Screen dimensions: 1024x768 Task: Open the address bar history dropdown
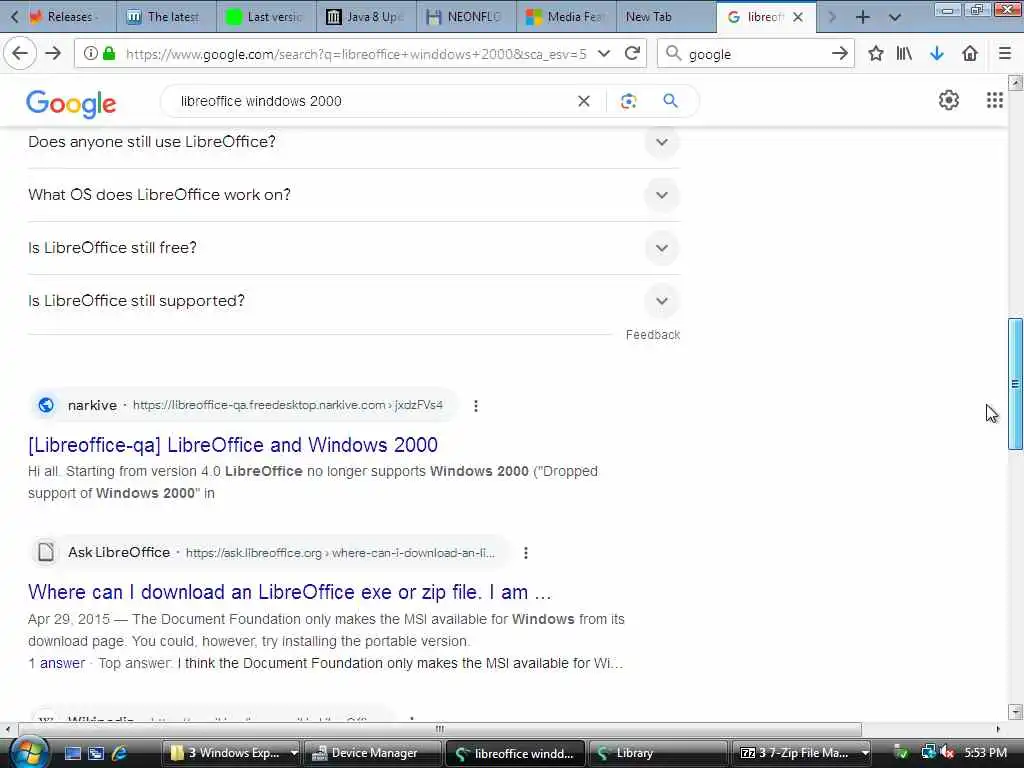coord(604,54)
